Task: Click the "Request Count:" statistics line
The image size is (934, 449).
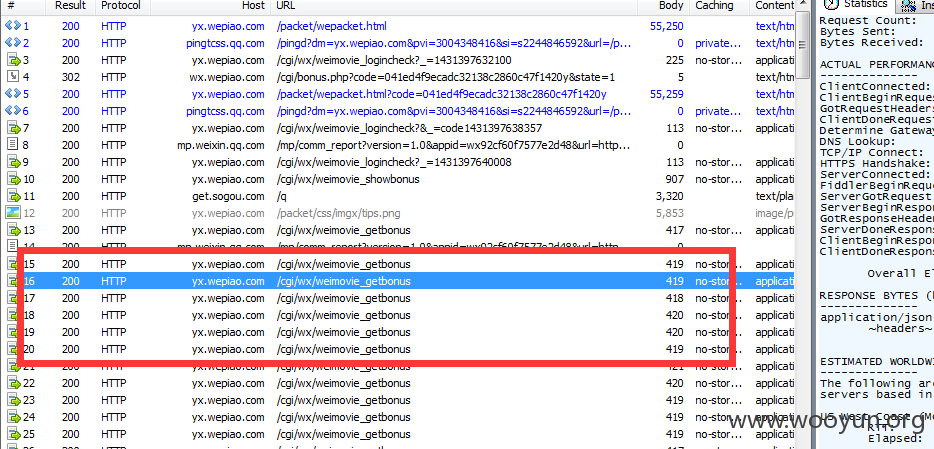Action: pos(868,20)
